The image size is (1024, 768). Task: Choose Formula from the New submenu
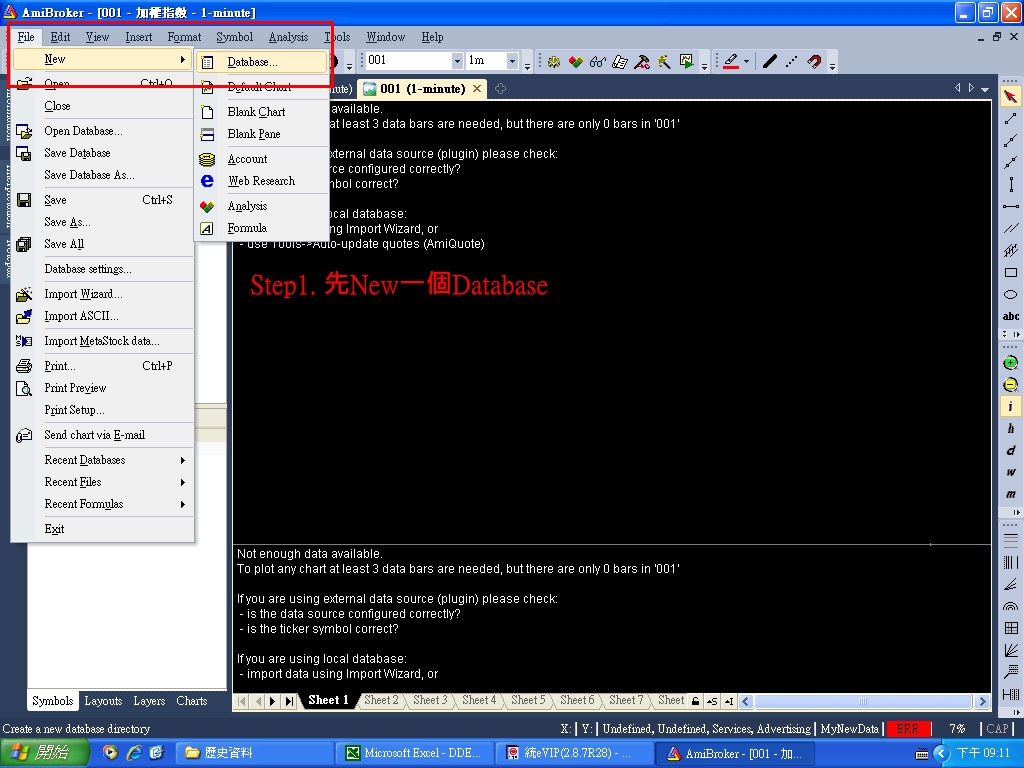click(x=262, y=228)
